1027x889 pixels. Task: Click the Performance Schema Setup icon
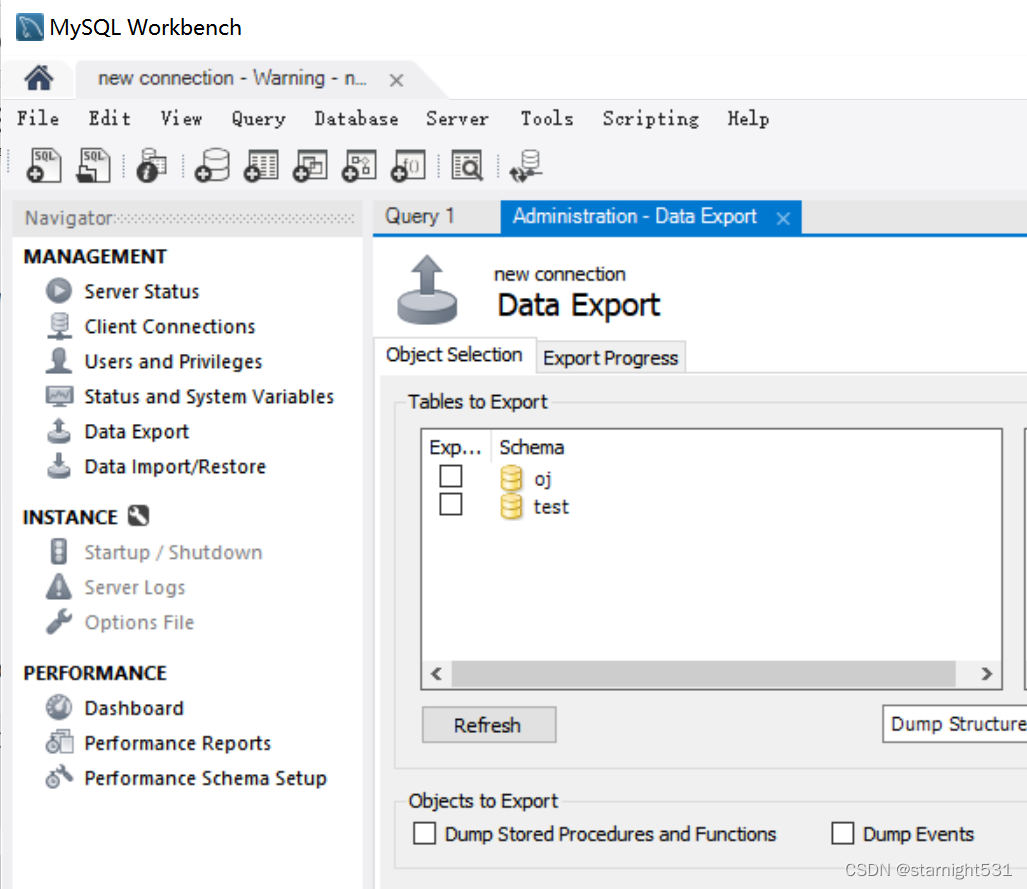click(x=59, y=777)
